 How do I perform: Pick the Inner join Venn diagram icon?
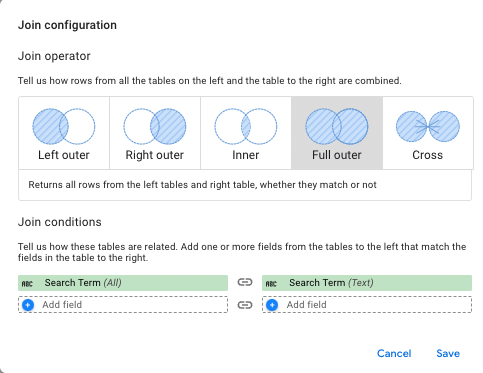[246, 126]
